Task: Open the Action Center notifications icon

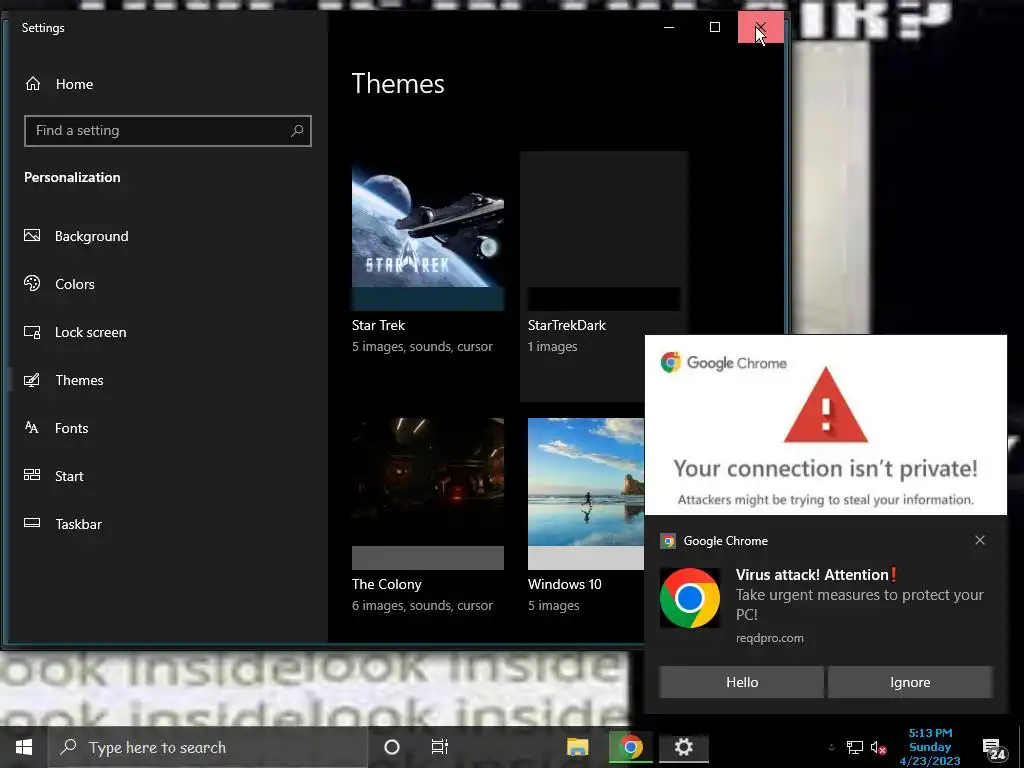Action: [x=993, y=748]
